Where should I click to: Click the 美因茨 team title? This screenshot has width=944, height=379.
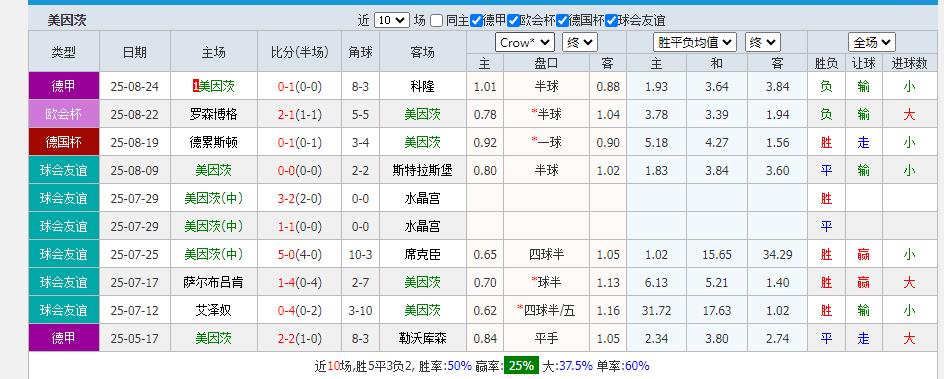pos(67,20)
